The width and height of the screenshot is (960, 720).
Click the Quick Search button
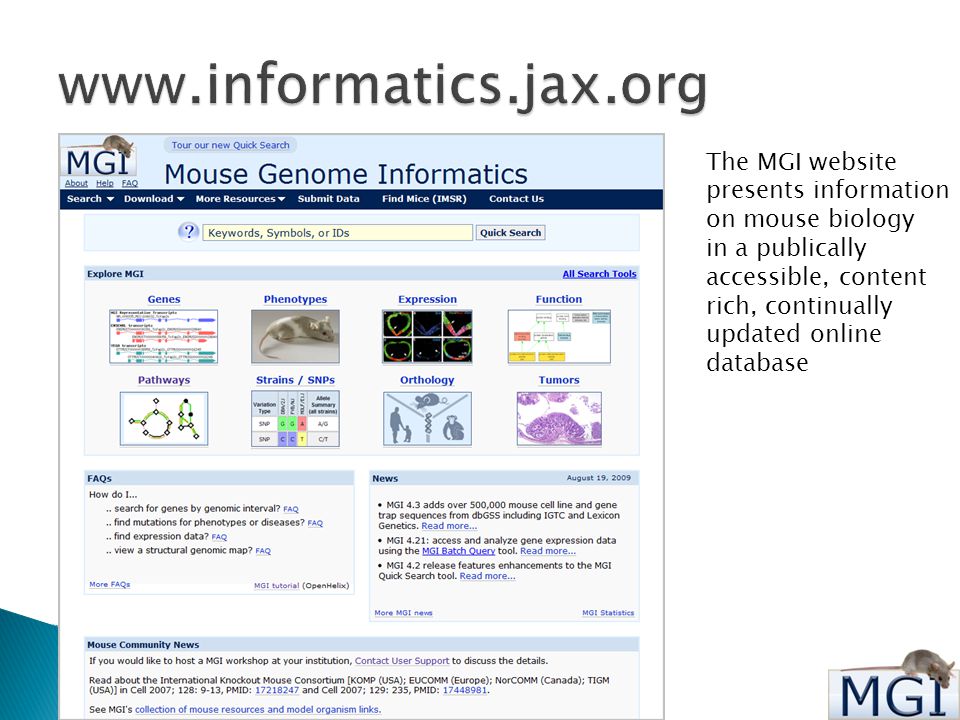tap(511, 233)
